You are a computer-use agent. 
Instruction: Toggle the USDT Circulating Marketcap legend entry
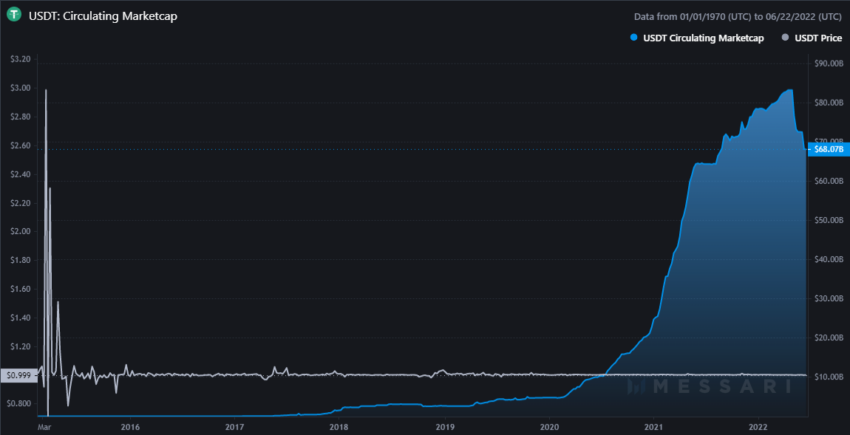click(697, 38)
